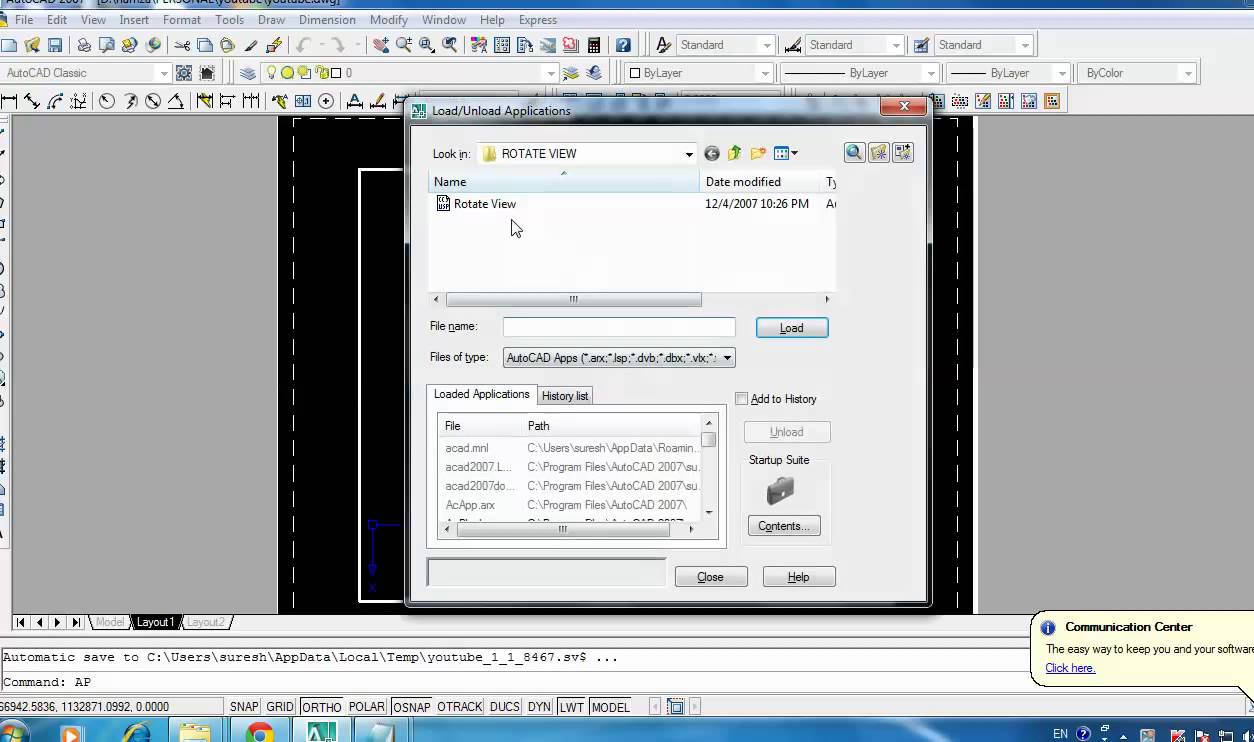Select the Pan Realtime tool
Viewport: 1254px width, 742px height.
pos(381,44)
